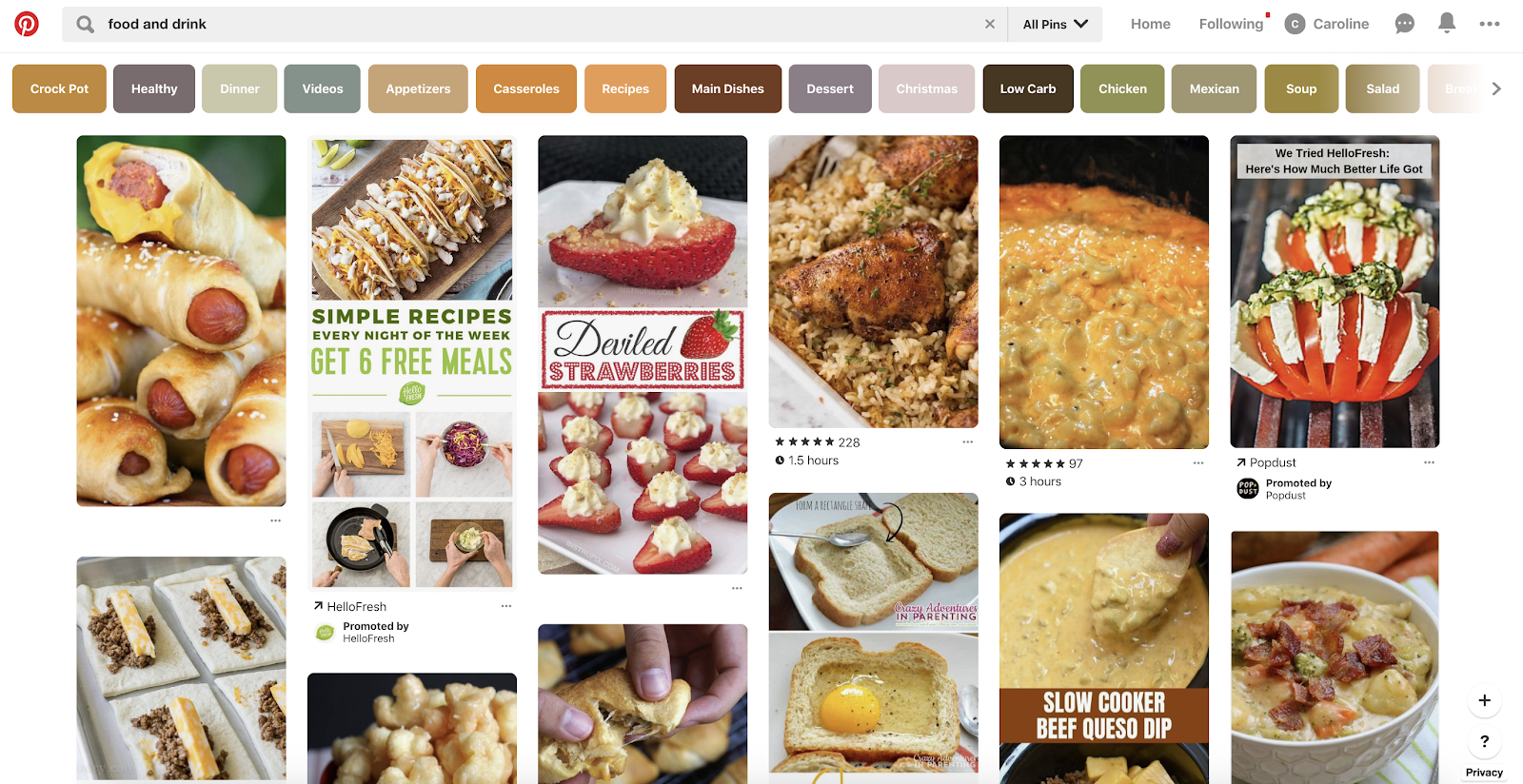Select the Low Carb category chip
This screenshot has width=1523, height=784.
(x=1028, y=88)
